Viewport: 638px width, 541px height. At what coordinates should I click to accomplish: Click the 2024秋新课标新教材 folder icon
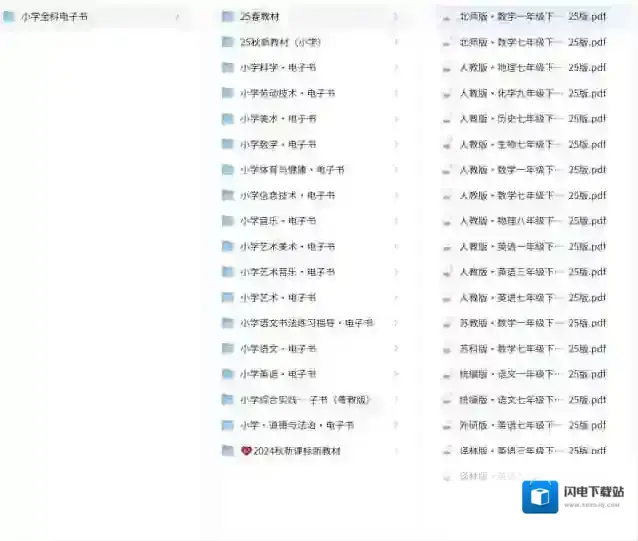[x=228, y=451]
